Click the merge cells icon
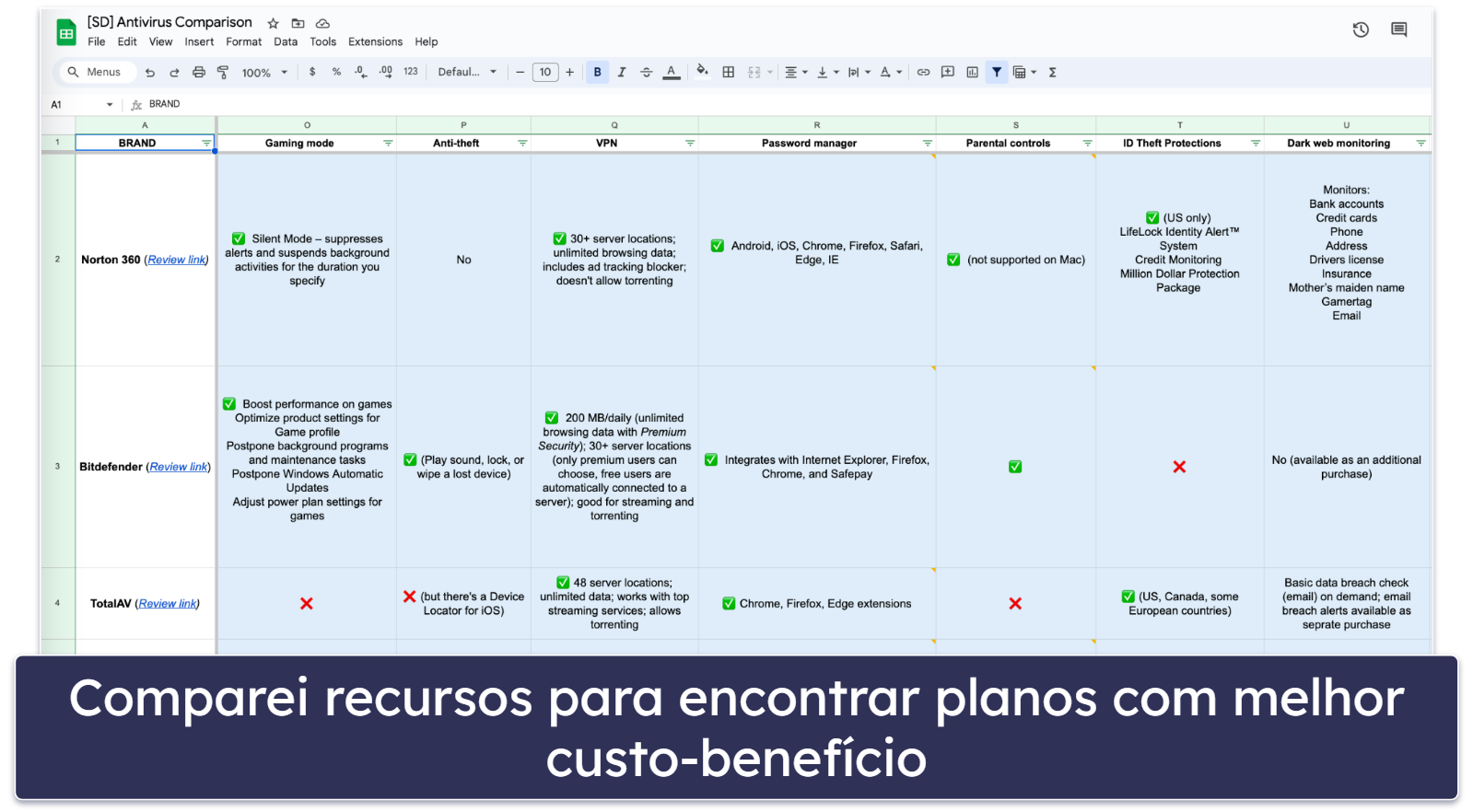Viewport: 1473px width, 812px height. click(754, 72)
